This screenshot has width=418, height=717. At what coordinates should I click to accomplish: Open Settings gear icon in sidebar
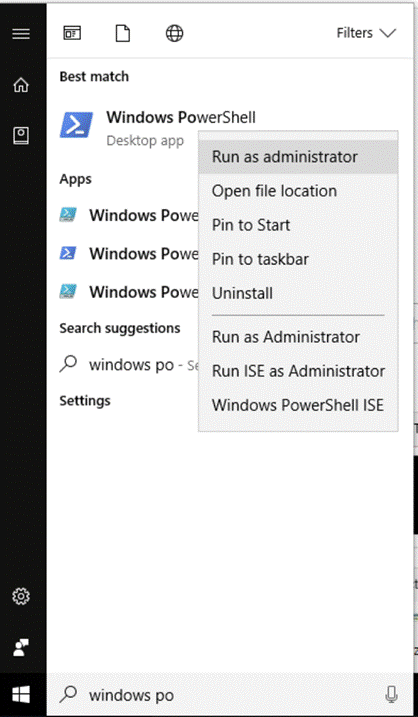(21, 596)
